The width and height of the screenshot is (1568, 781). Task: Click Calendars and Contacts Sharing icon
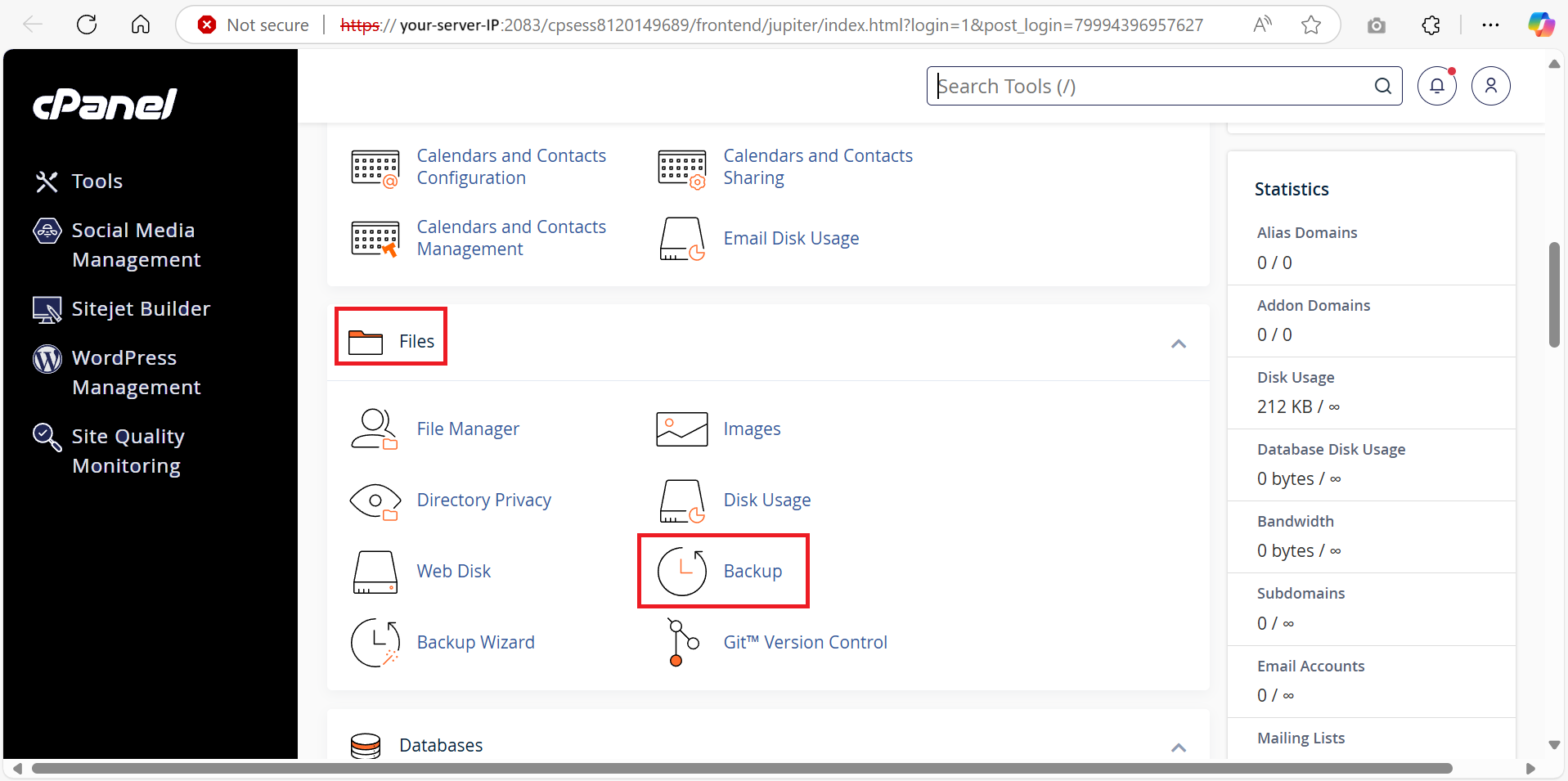pyautogui.click(x=682, y=169)
